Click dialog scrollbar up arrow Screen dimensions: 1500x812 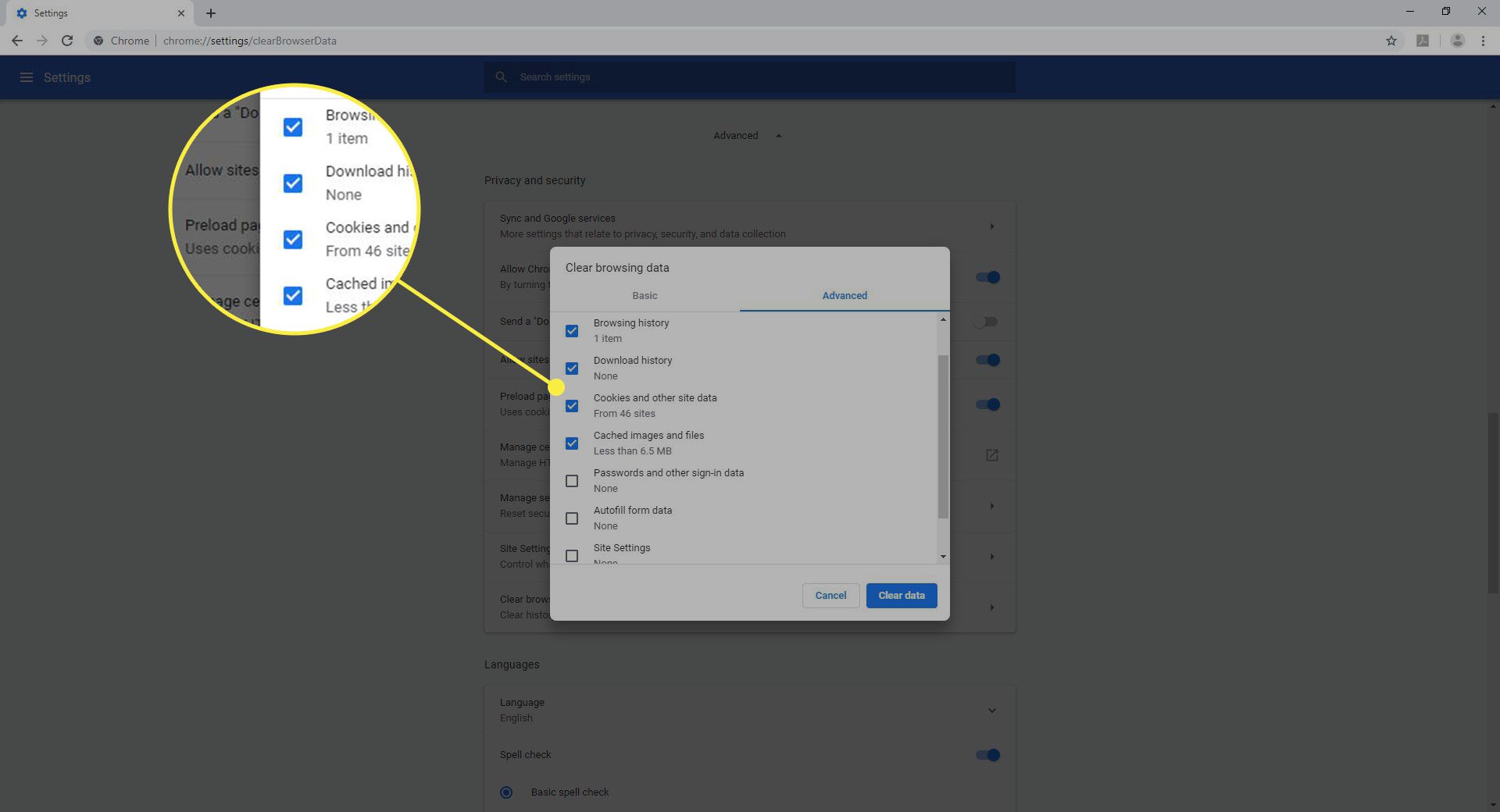coord(943,319)
